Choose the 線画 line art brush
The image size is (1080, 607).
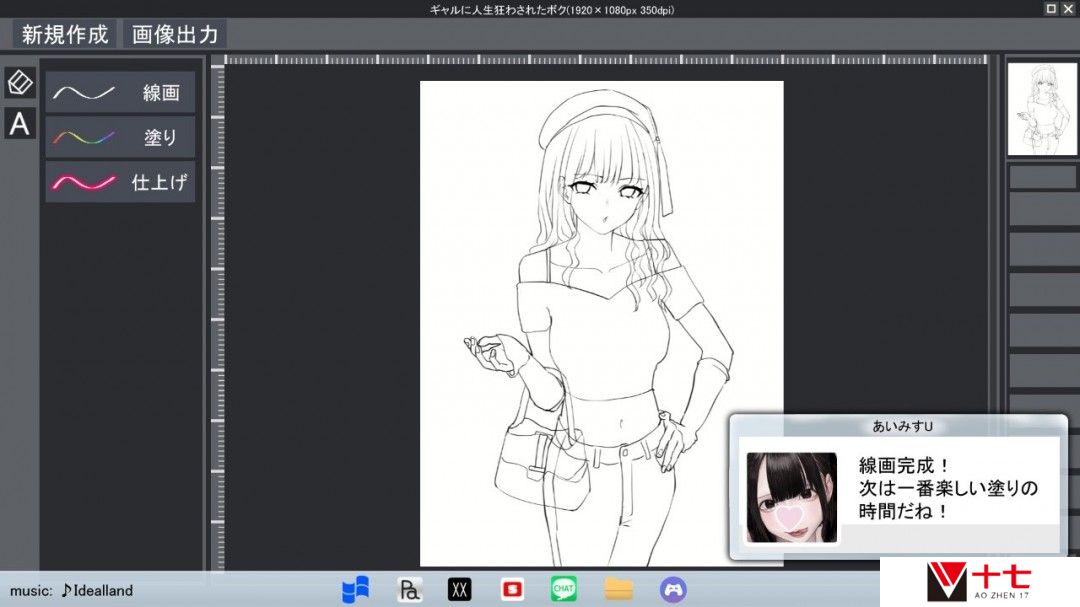(120, 92)
